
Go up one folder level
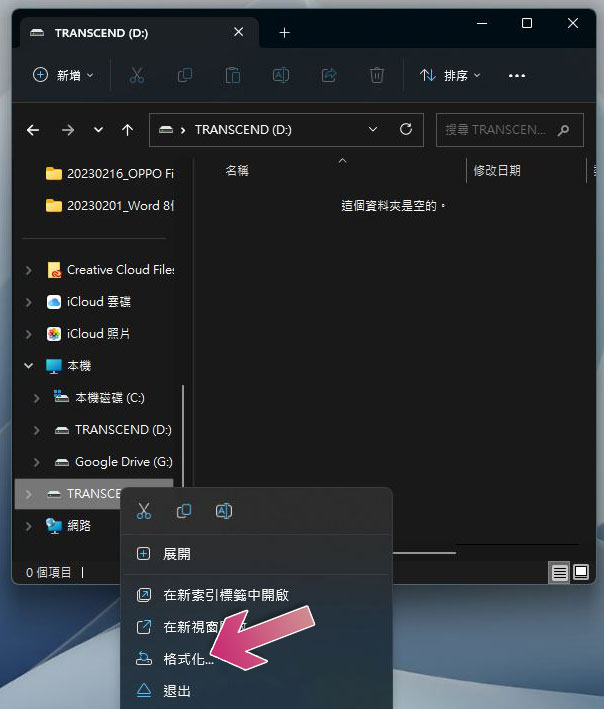coord(127,130)
